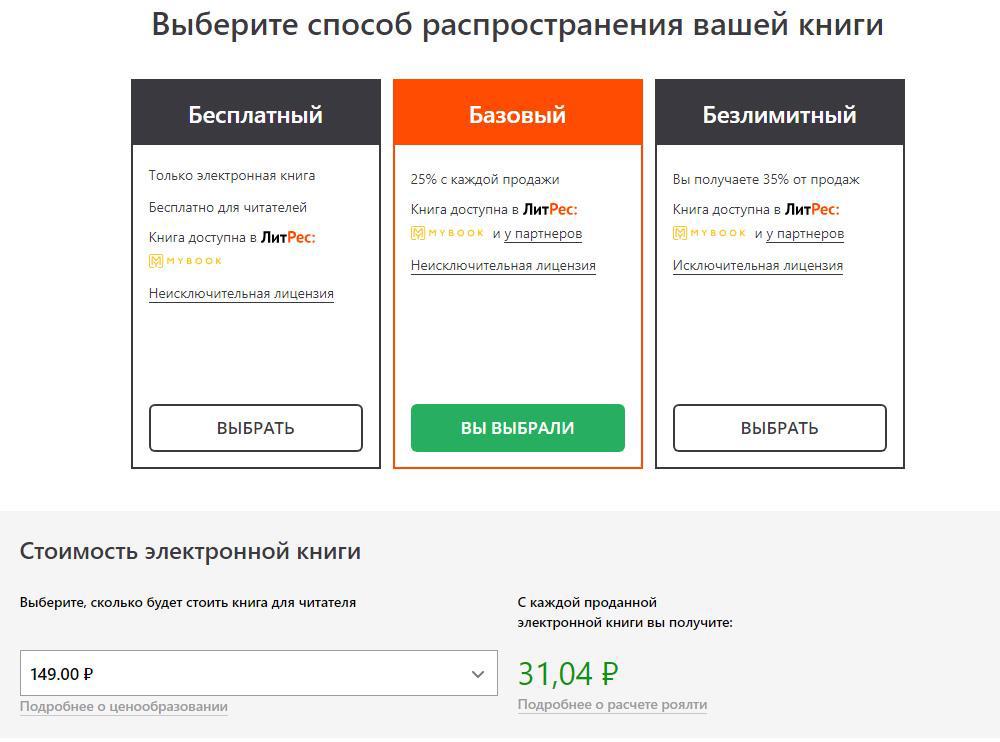This screenshot has height=742, width=1000.
Task: Click the Безлимитный dark plan header
Action: 780,114
